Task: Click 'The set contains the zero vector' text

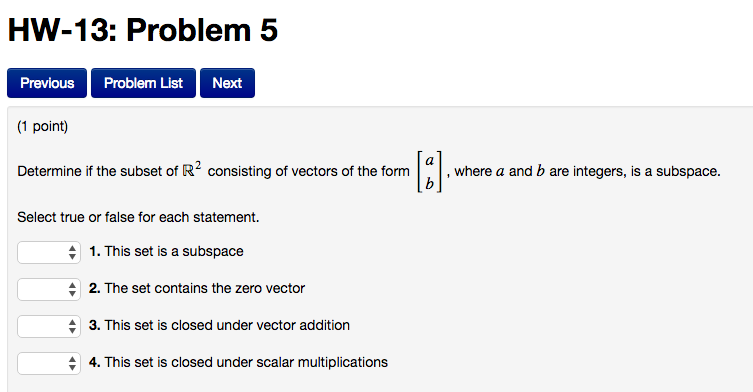Action: 205,288
